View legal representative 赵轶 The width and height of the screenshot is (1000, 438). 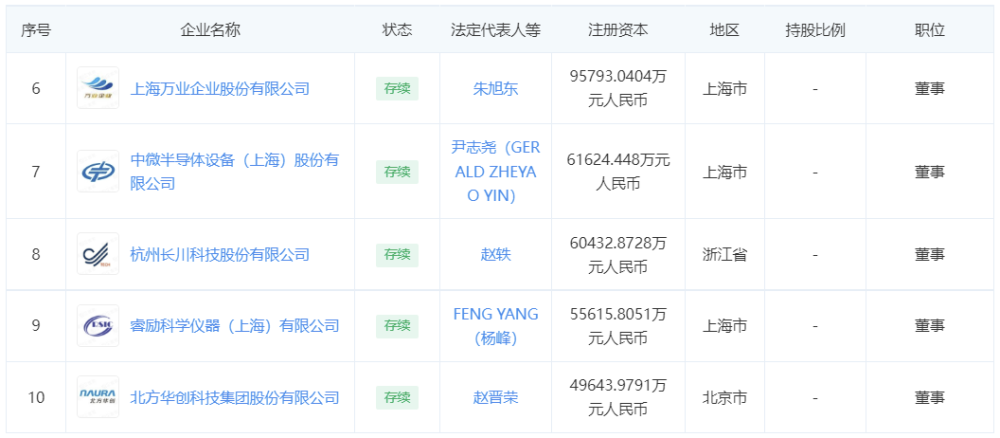496,255
